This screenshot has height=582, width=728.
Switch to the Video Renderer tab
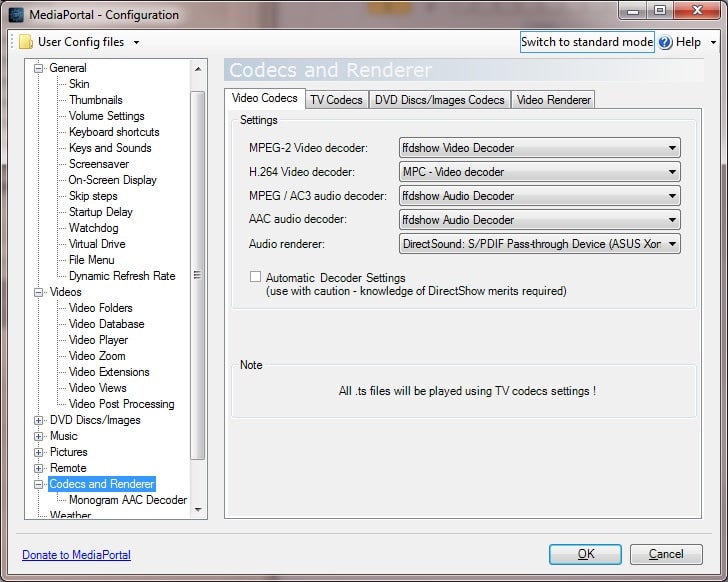[x=553, y=100]
